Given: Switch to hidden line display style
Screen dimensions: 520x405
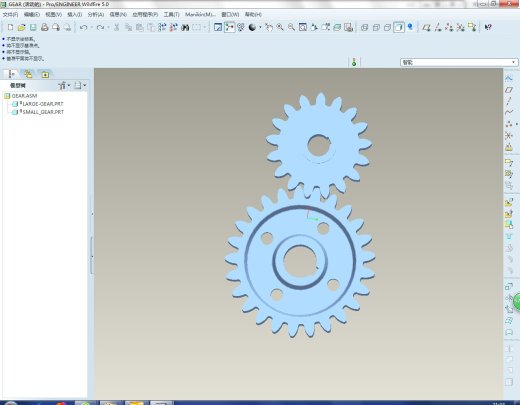Looking at the screenshot, I should coord(376,27).
